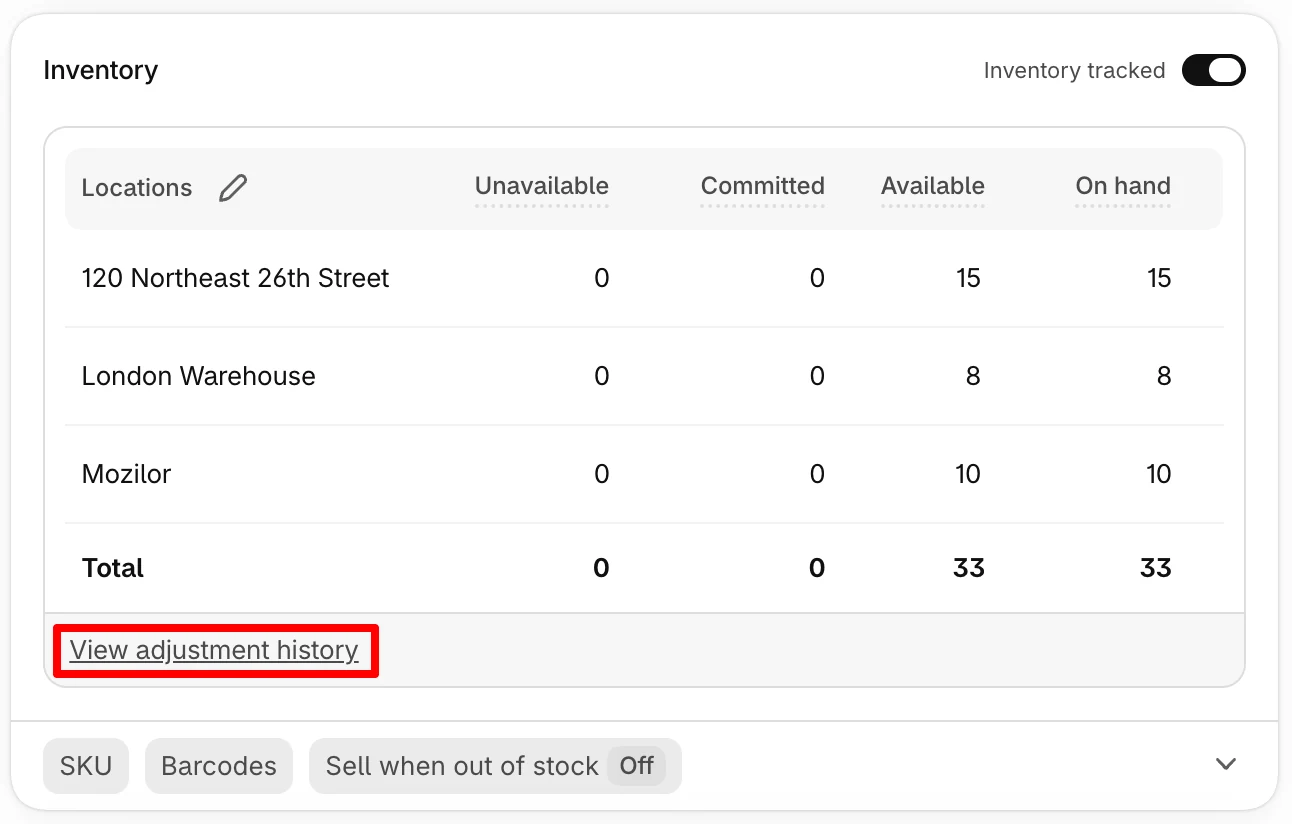Viewport: 1292px width, 824px height.
Task: Click Unavailable quantity for London Warehouse
Action: (601, 376)
